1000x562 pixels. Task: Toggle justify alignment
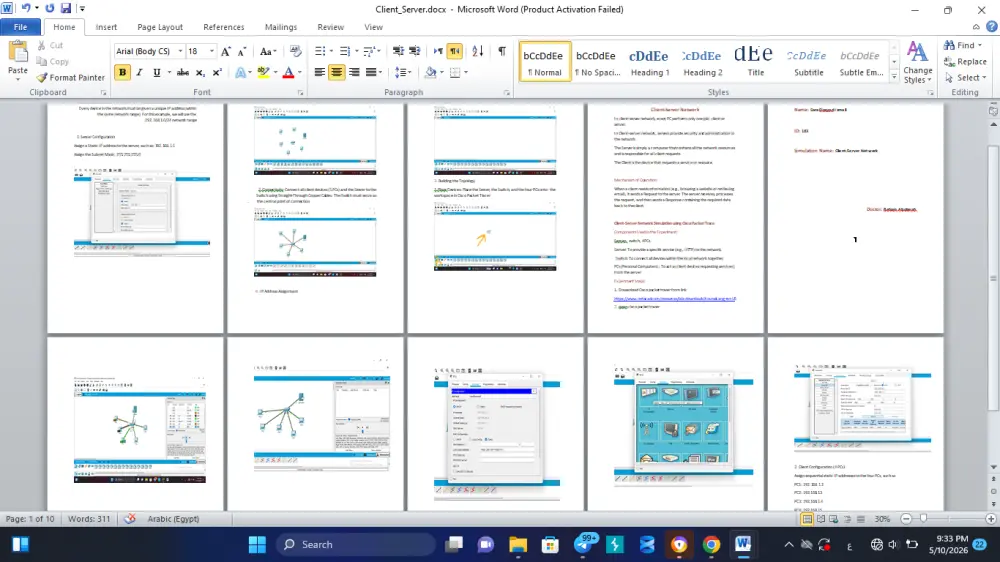tap(371, 72)
